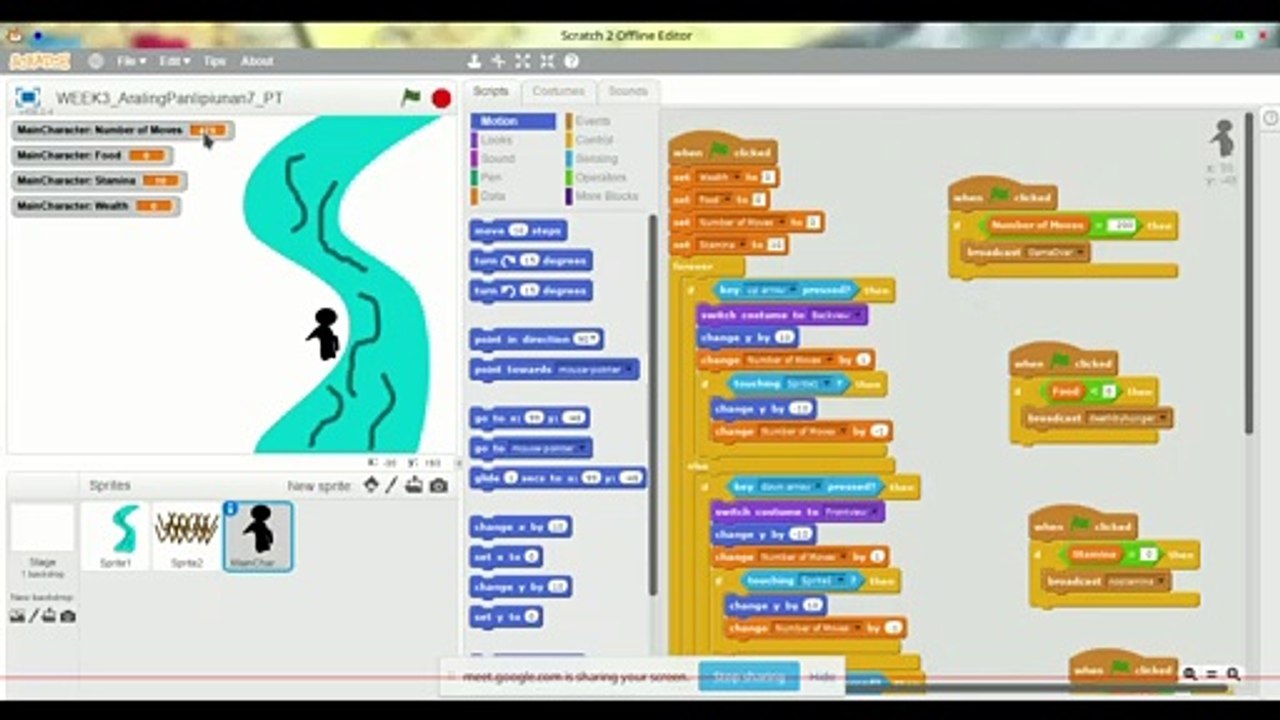Switch to the Scripts tab

tap(491, 91)
